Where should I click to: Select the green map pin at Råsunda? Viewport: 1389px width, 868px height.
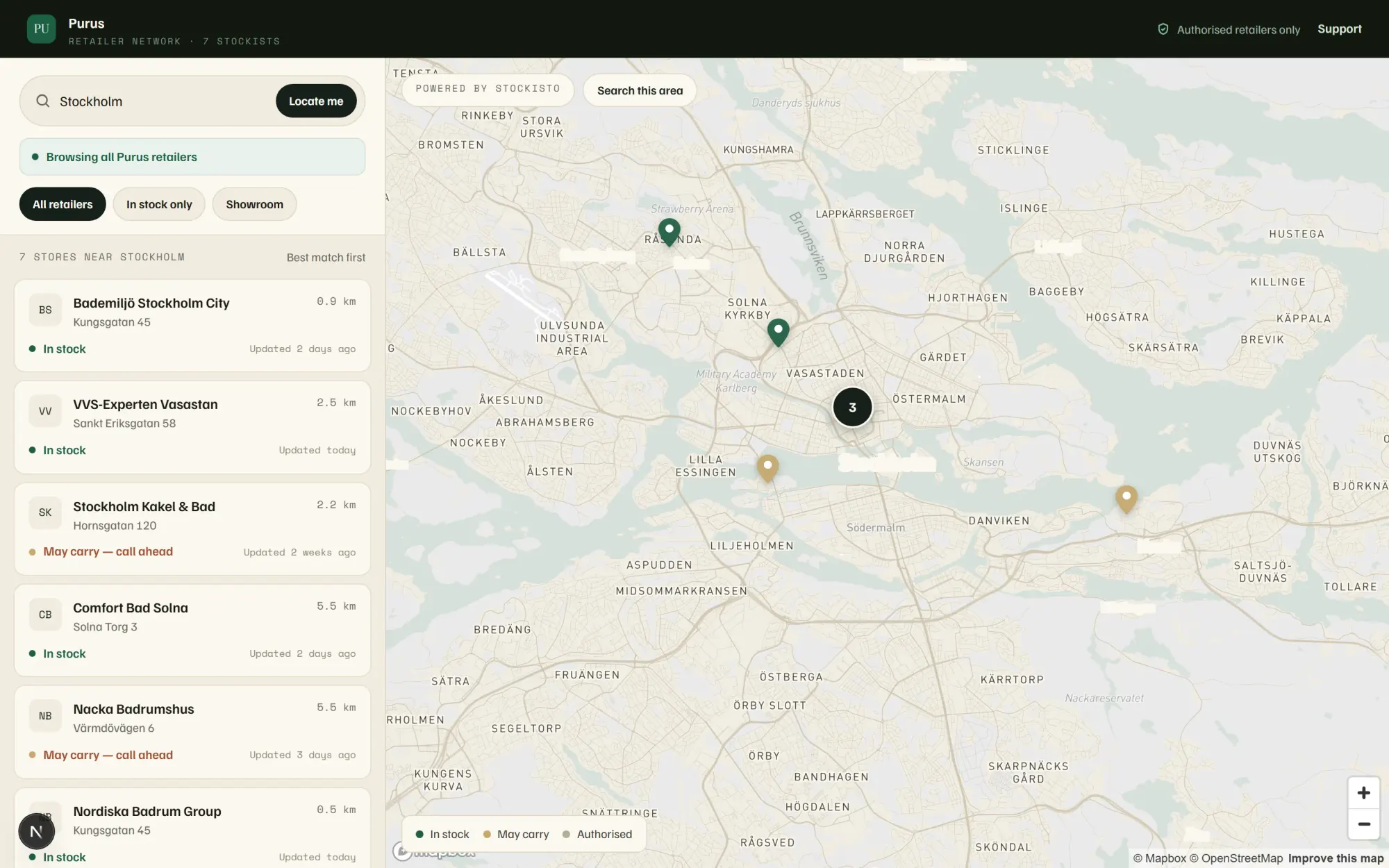669,232
